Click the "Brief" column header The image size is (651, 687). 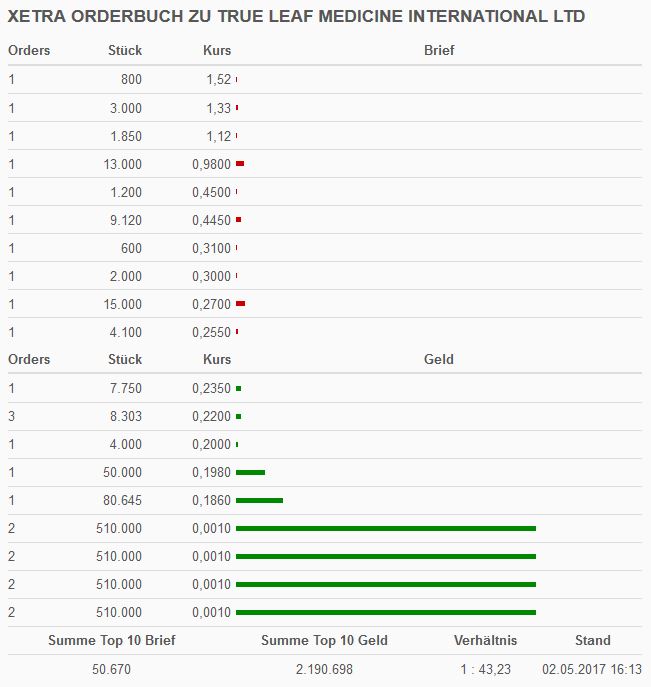439,50
